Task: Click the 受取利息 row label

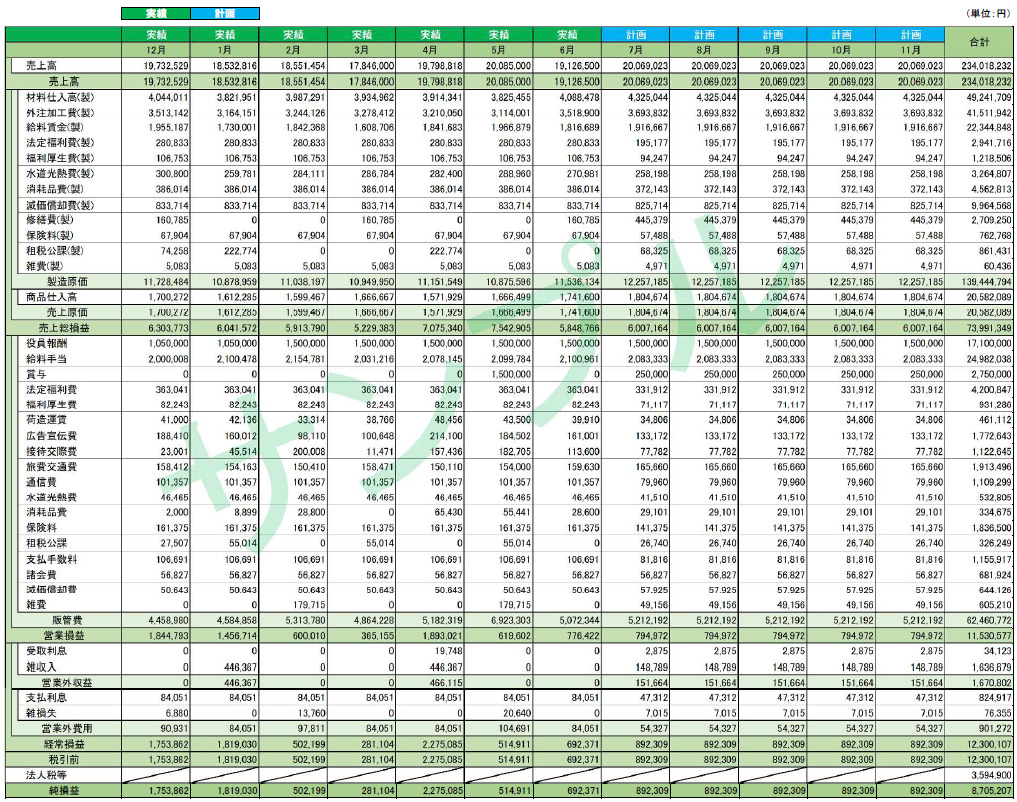Action: click(46, 651)
